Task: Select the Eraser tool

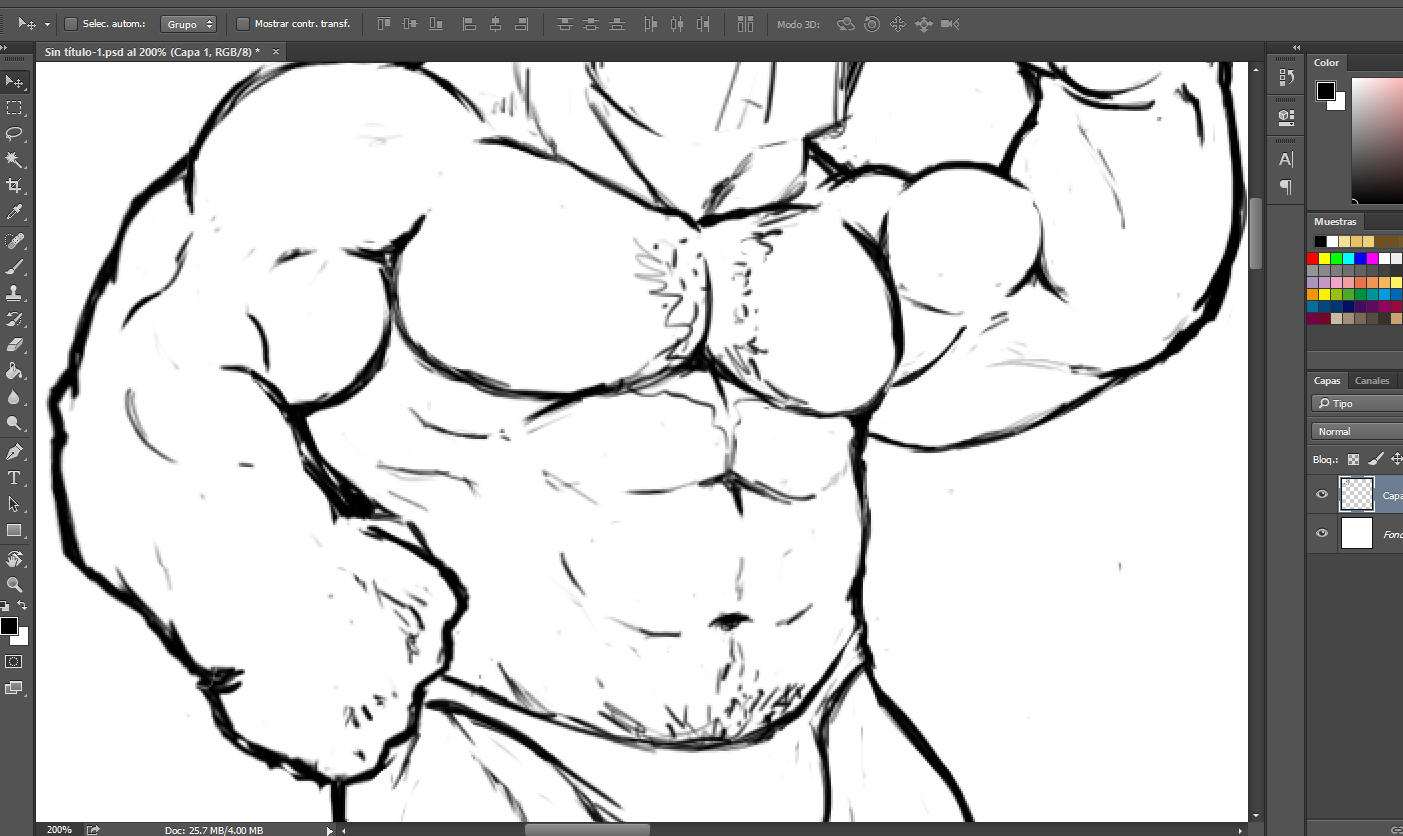Action: pyautogui.click(x=14, y=345)
